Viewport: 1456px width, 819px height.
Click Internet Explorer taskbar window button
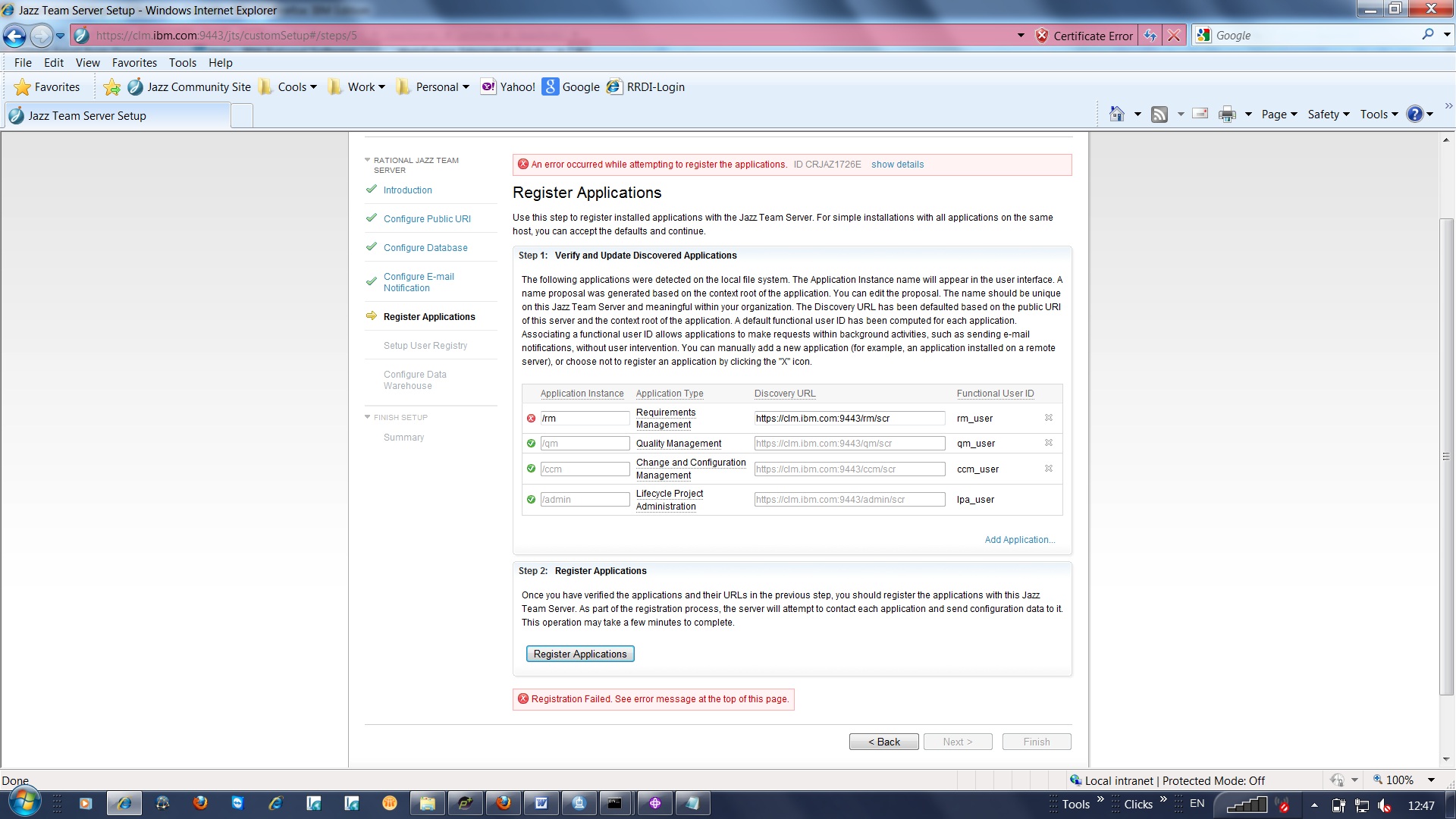point(124,803)
